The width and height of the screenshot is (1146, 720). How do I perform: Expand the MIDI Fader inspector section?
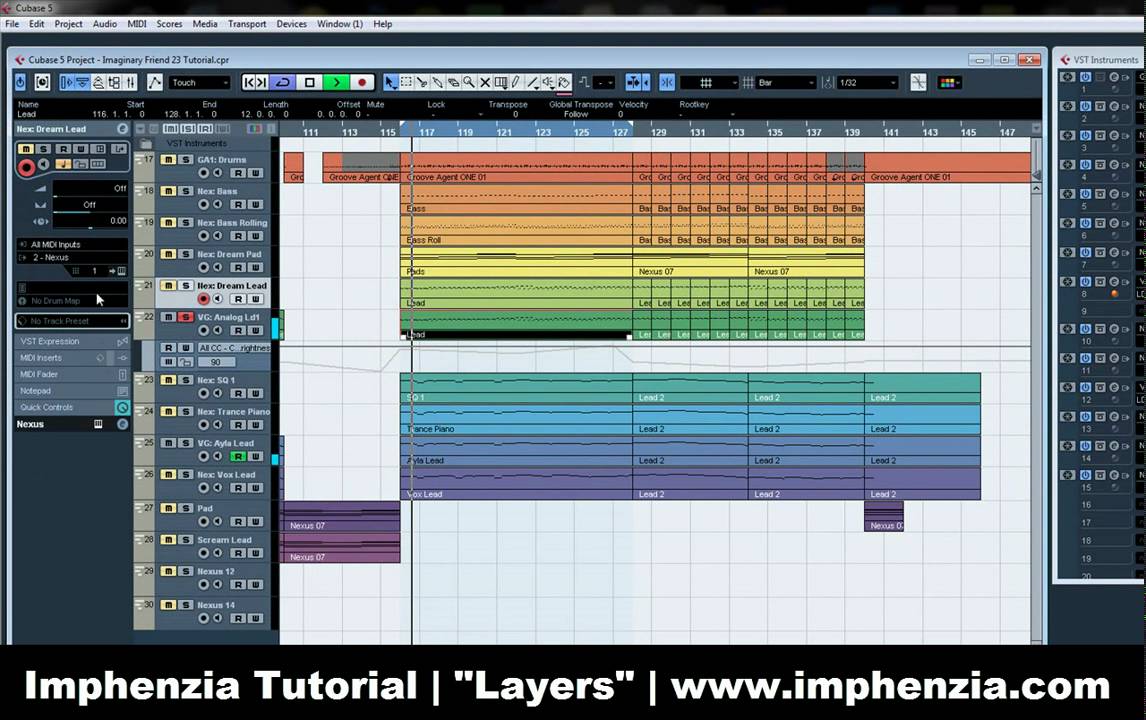(72, 374)
